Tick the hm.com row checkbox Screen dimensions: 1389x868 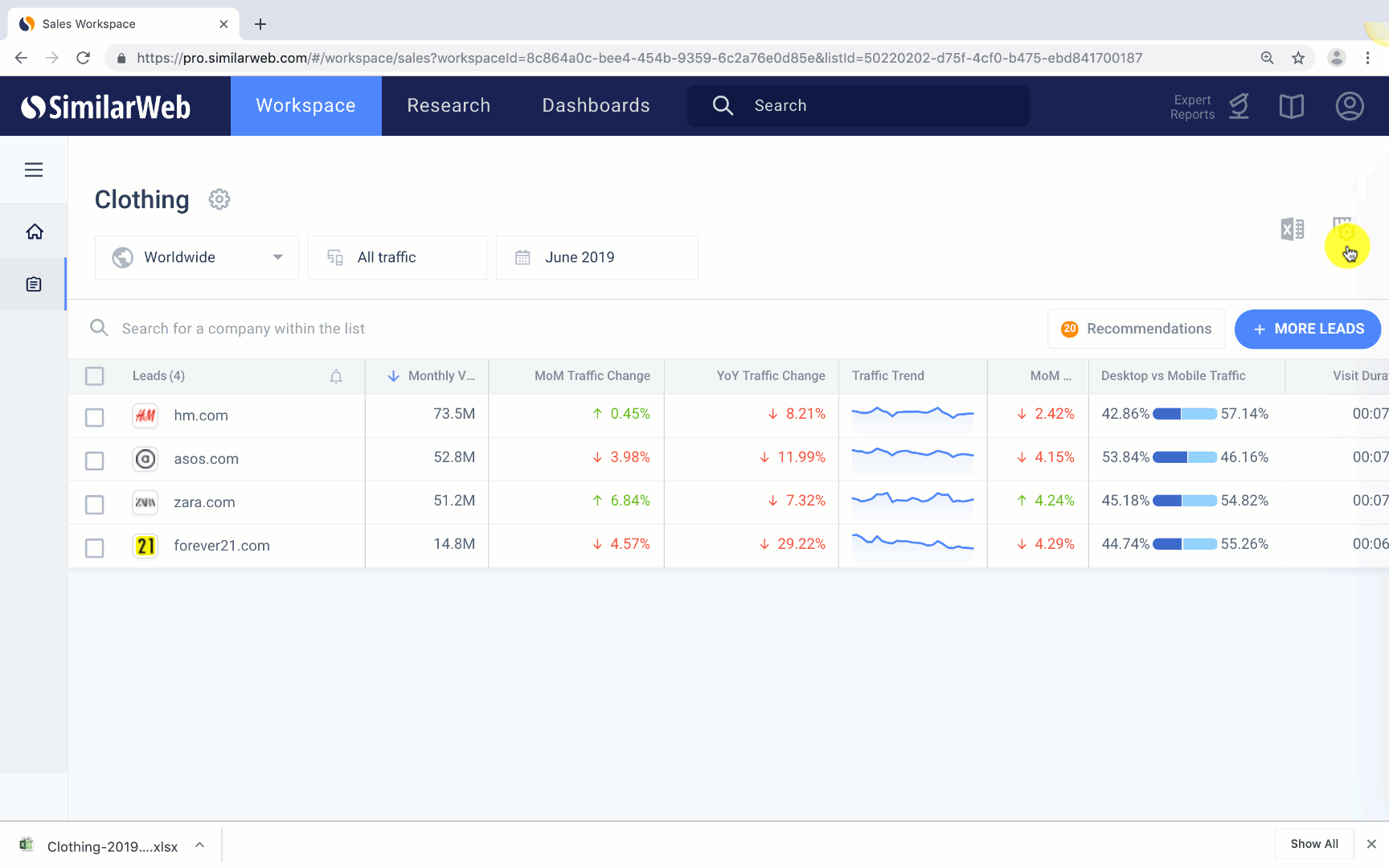[95, 417]
